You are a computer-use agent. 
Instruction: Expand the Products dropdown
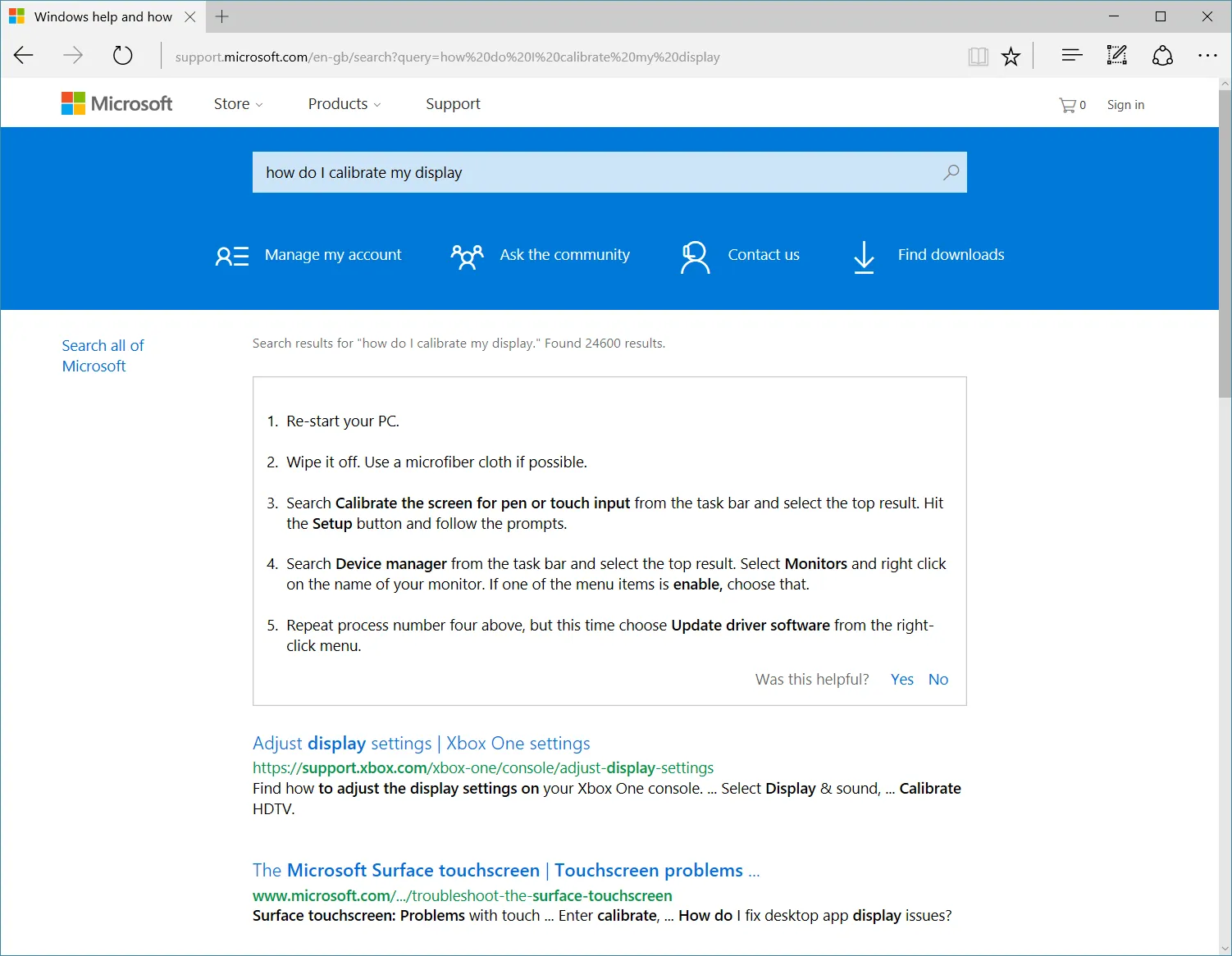[x=344, y=104]
